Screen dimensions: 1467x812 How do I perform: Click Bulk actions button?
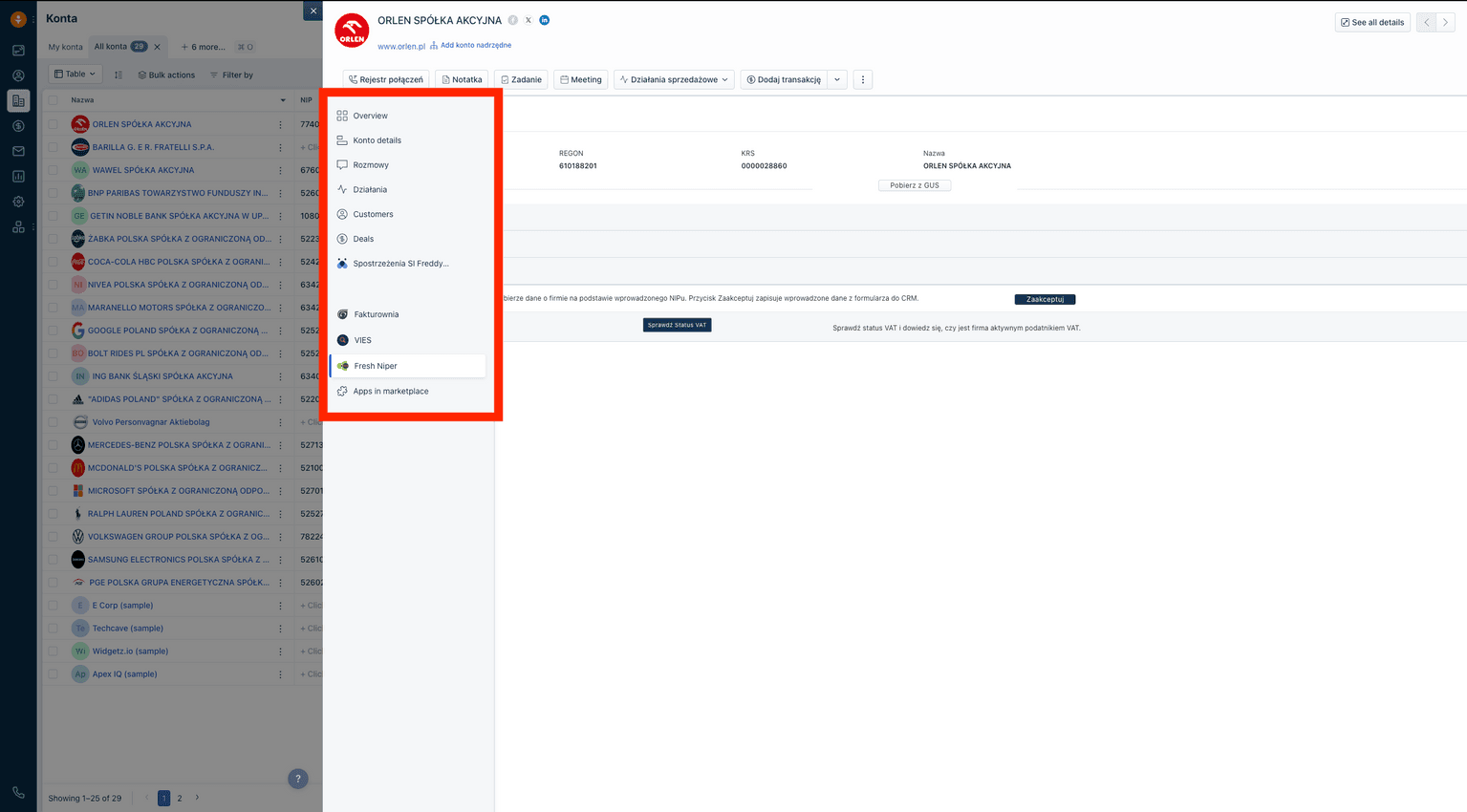(x=166, y=75)
